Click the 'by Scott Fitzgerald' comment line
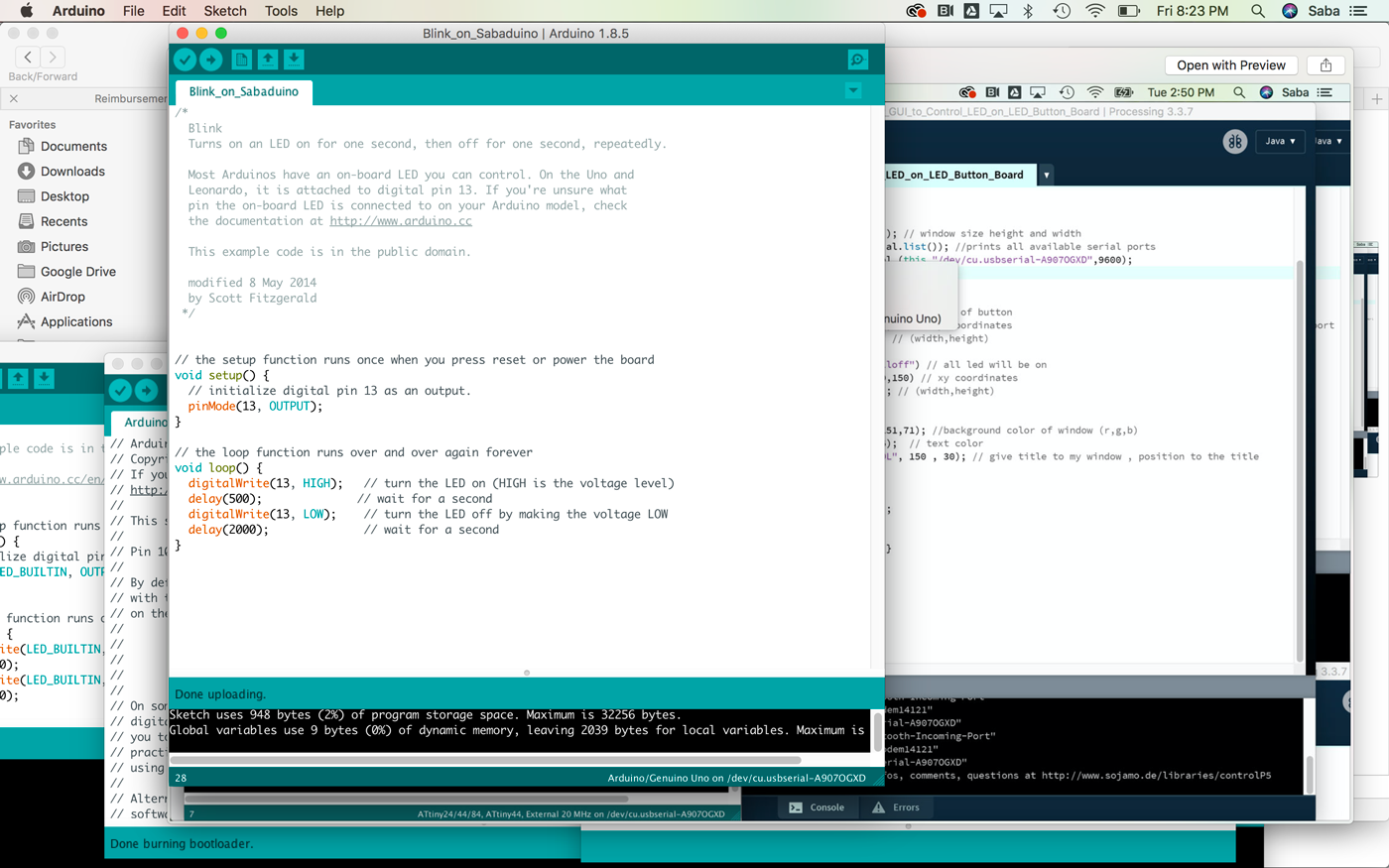 pos(252,298)
